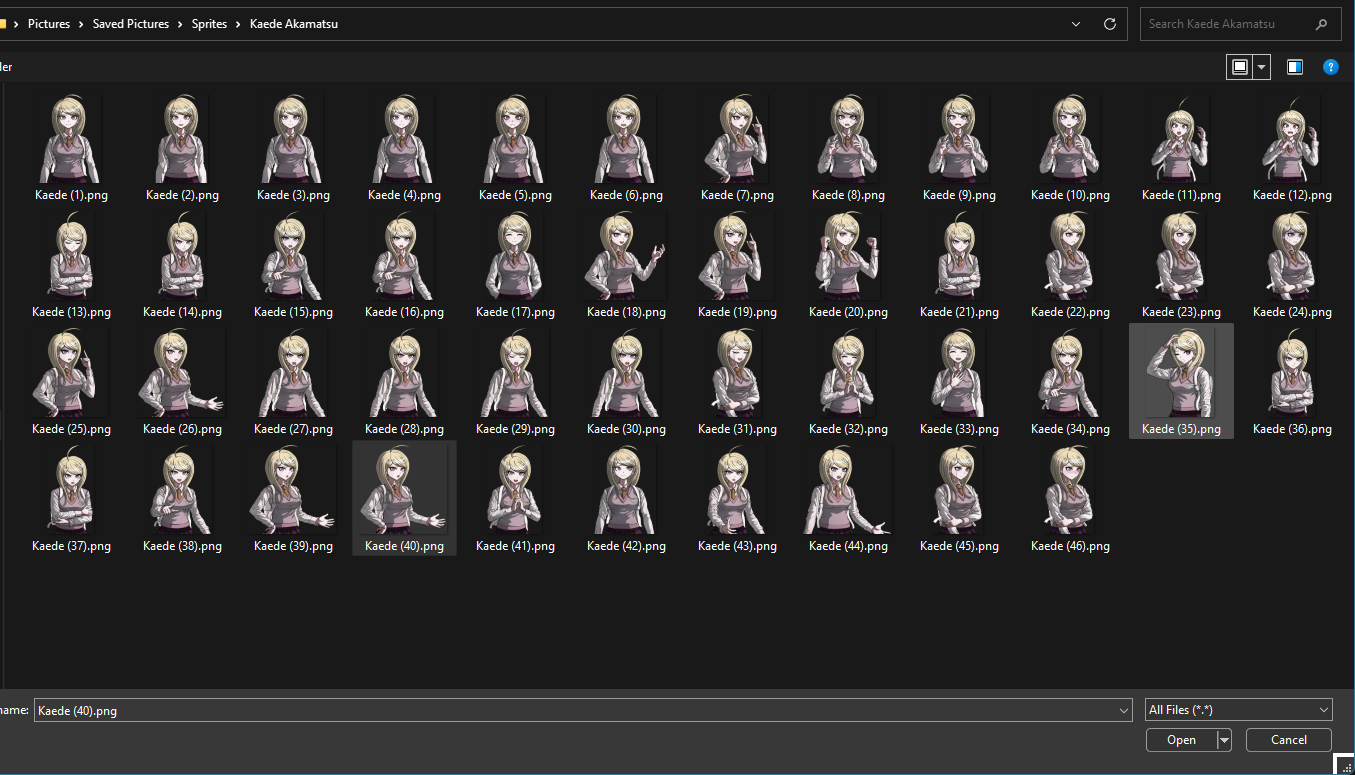Navigate to Saved Pictures in breadcrumb
The image size is (1355, 775).
(130, 24)
